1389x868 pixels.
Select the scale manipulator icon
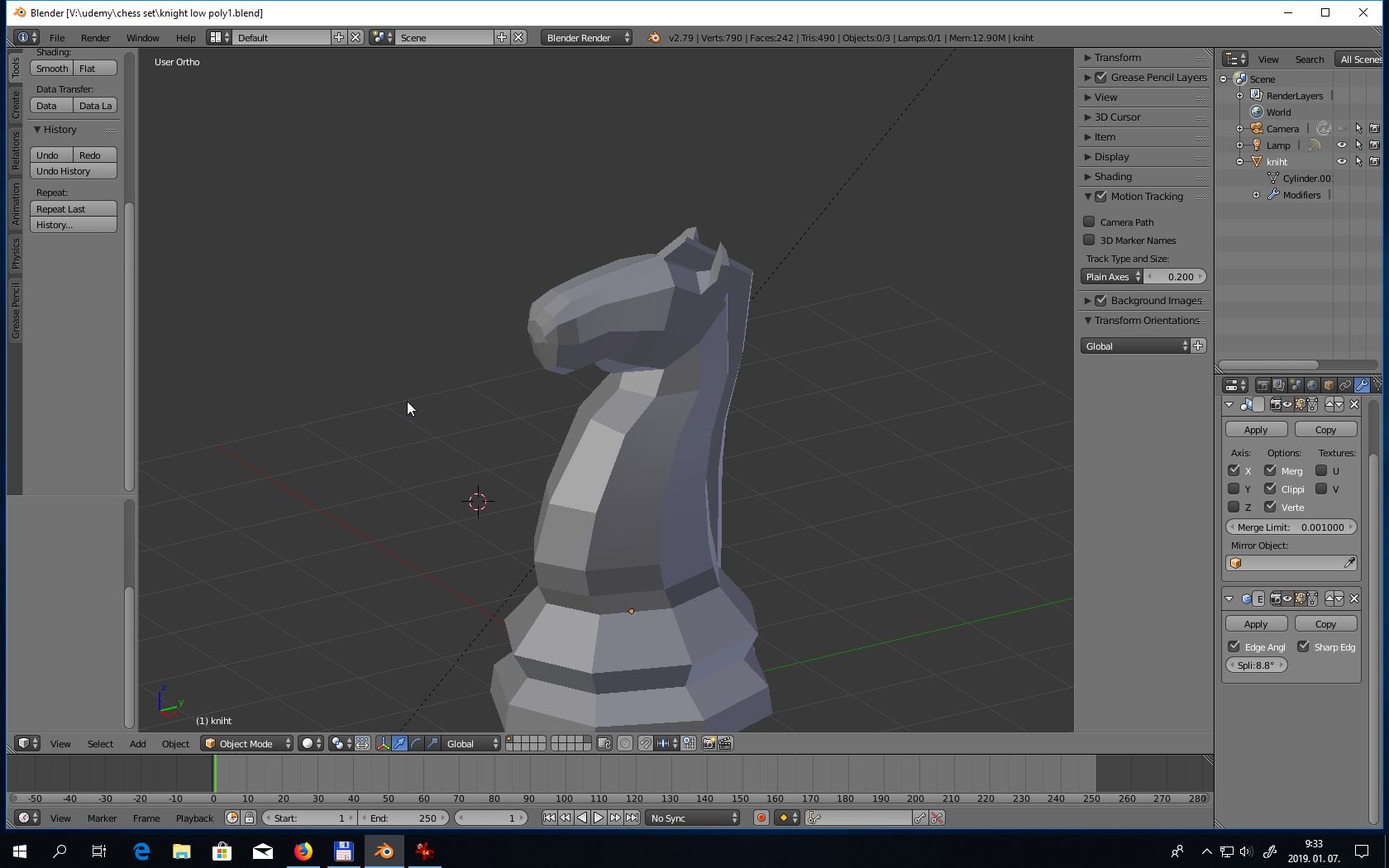click(432, 744)
